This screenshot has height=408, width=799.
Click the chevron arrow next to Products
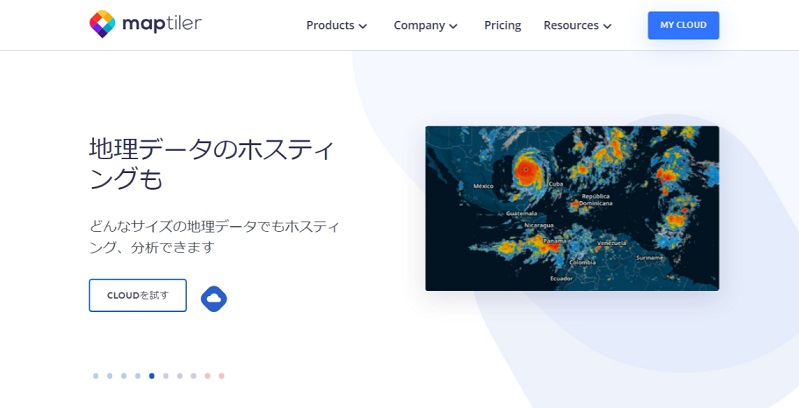tap(363, 26)
